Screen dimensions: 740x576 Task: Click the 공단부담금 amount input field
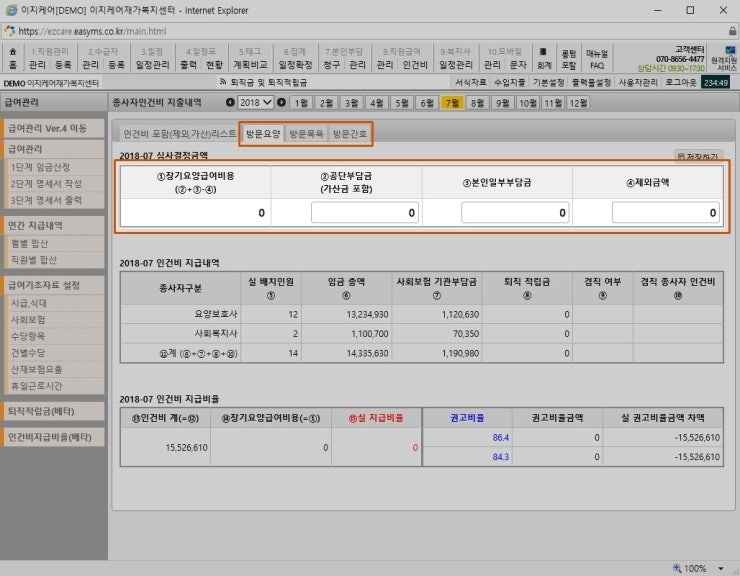point(364,212)
